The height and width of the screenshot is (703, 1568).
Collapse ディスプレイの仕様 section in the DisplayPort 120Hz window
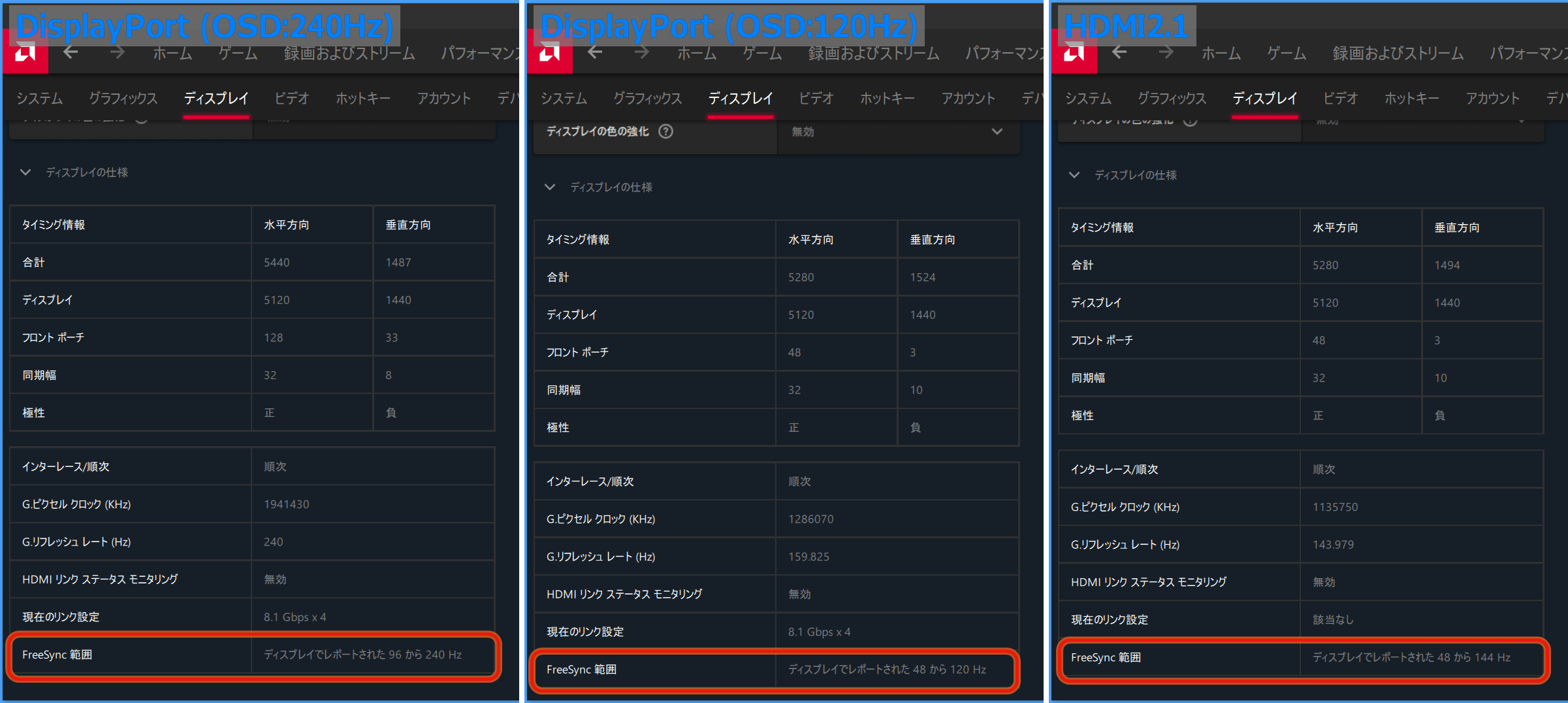[550, 188]
